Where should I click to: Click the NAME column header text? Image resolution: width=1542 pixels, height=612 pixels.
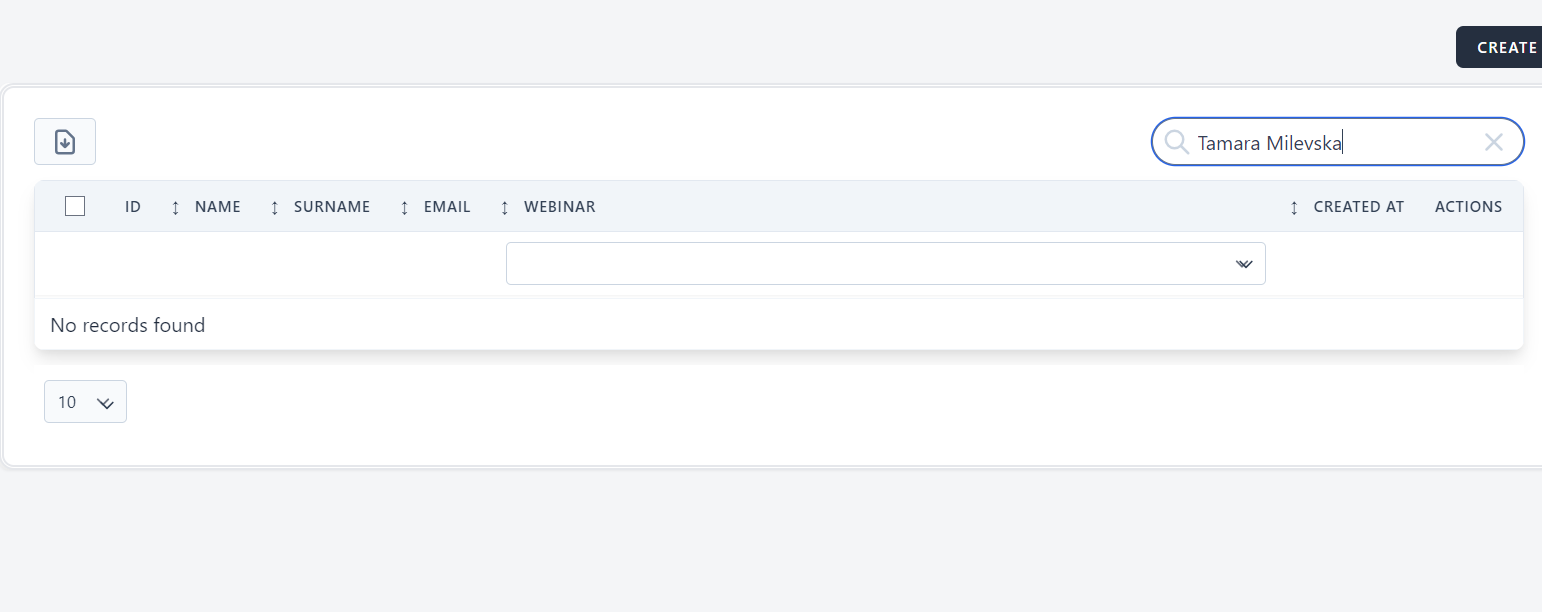click(218, 207)
